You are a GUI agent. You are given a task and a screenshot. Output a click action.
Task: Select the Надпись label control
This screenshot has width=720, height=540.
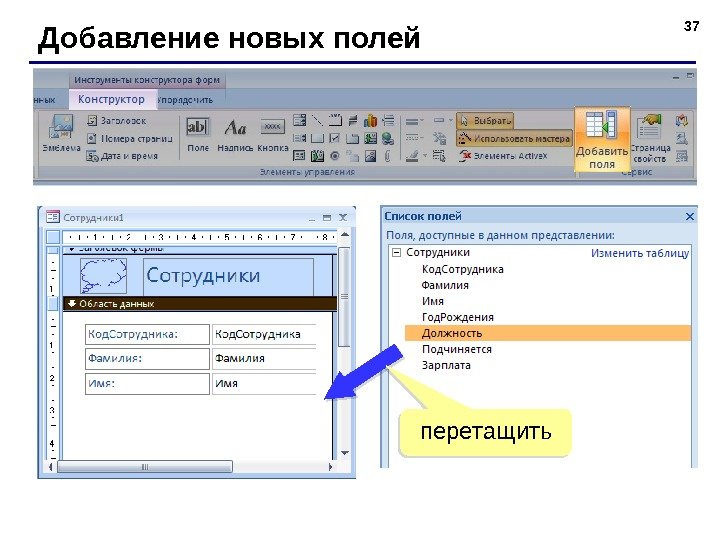point(235,135)
